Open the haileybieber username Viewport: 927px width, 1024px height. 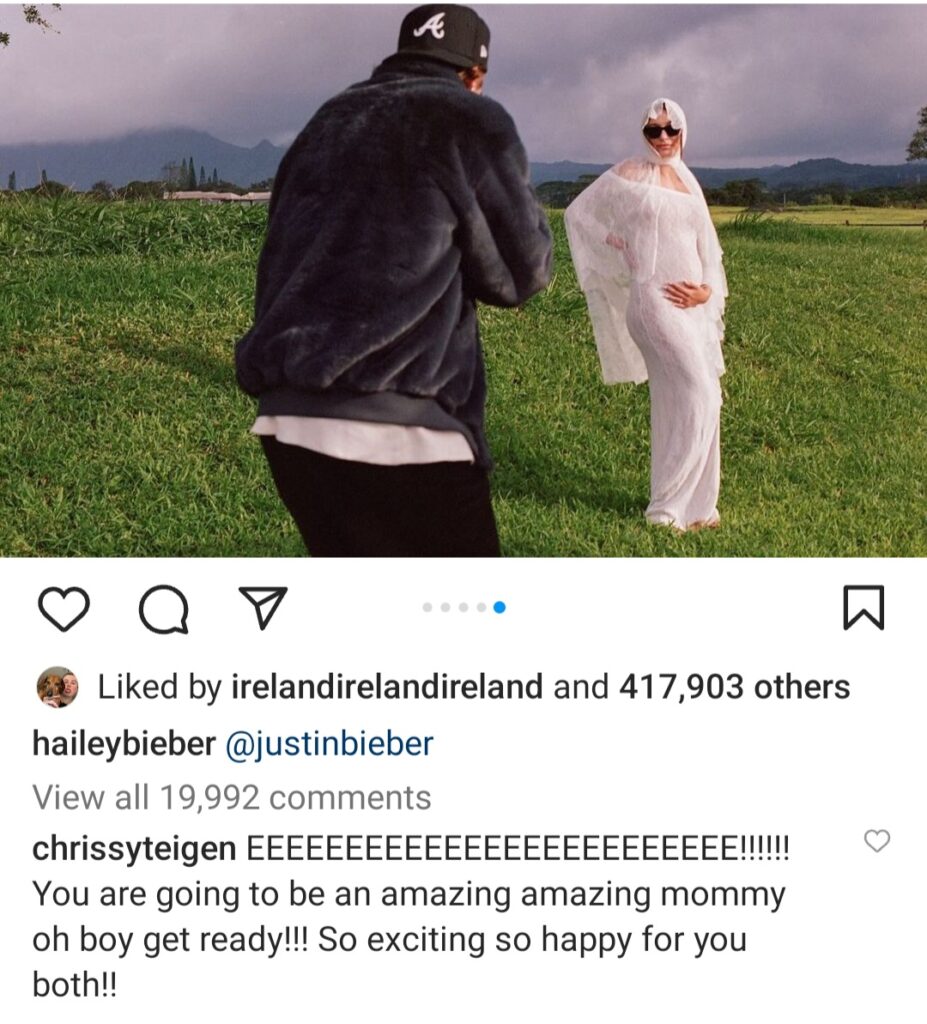[x=124, y=744]
